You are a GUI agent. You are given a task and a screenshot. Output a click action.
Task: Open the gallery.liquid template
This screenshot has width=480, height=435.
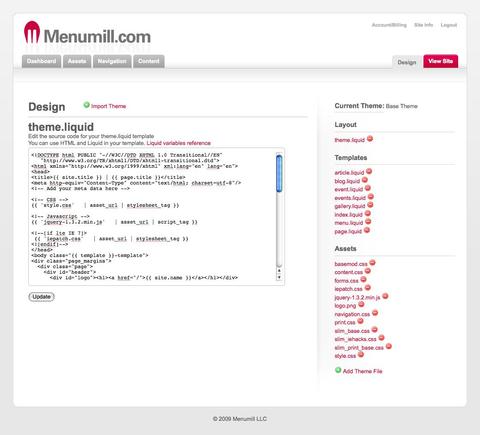(x=350, y=206)
